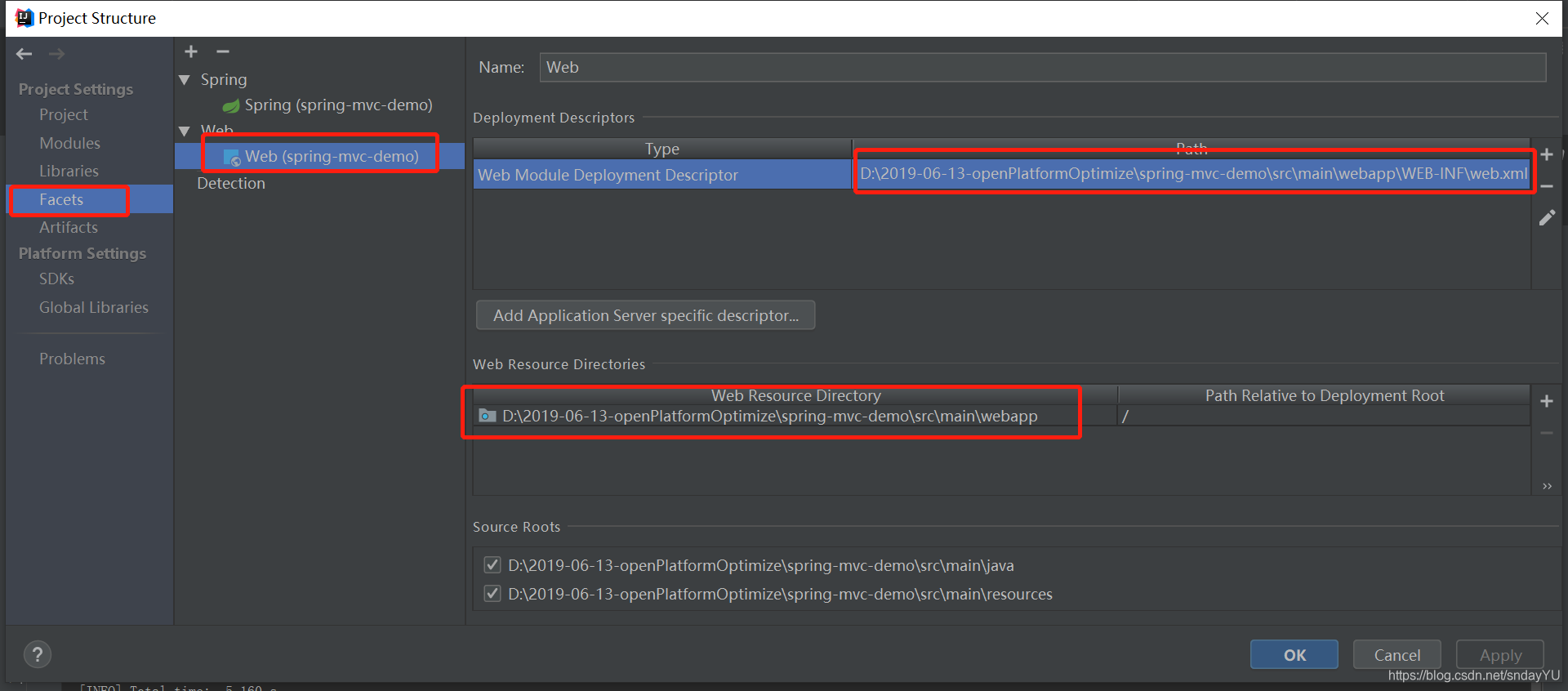Toggle the src\main\resources source root checkbox
The image size is (1568, 691).
click(x=492, y=594)
